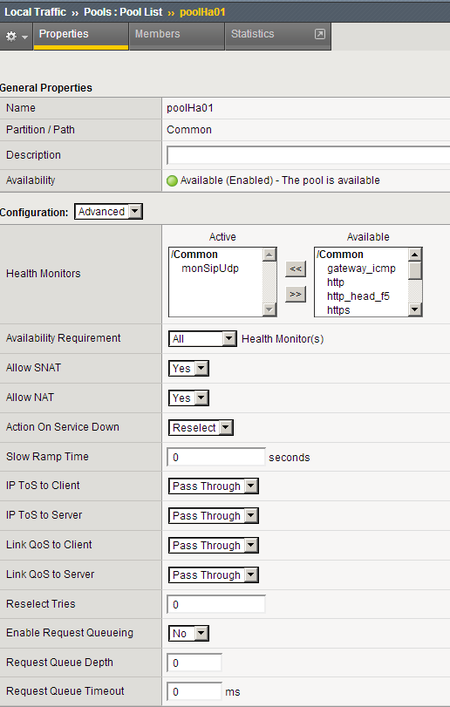Open the Availability Requirement dropdown
450x707 pixels.
[x=202, y=339]
